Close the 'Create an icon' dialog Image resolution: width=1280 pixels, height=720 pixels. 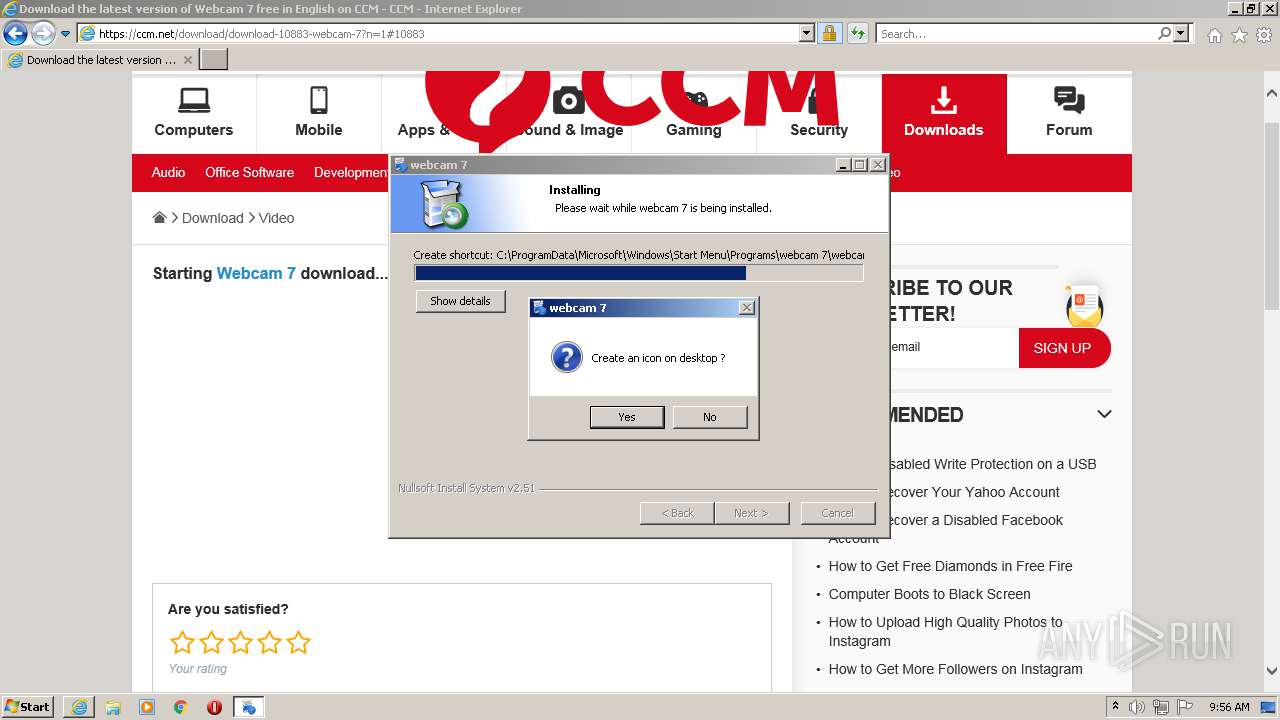(746, 308)
